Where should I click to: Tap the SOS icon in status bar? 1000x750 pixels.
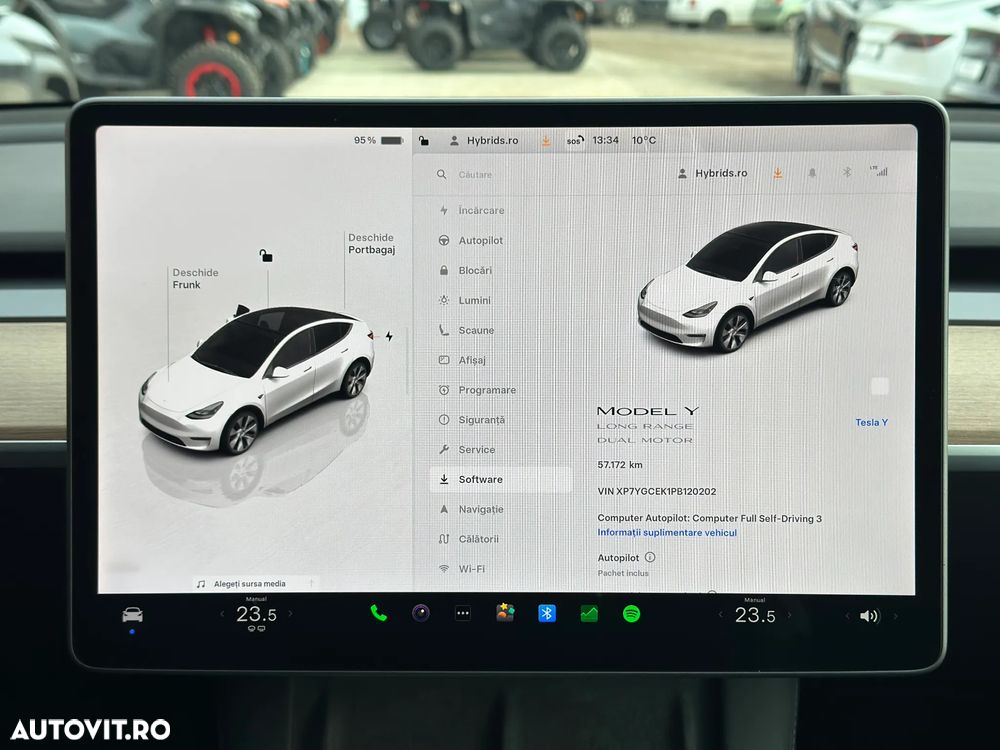point(575,141)
